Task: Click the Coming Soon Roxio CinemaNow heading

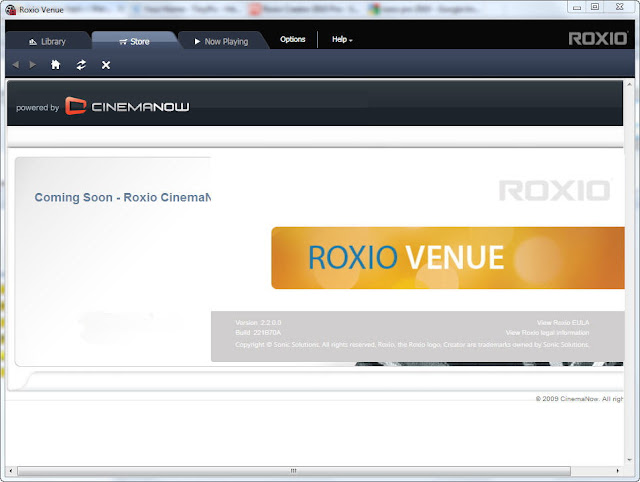Action: coord(122,197)
